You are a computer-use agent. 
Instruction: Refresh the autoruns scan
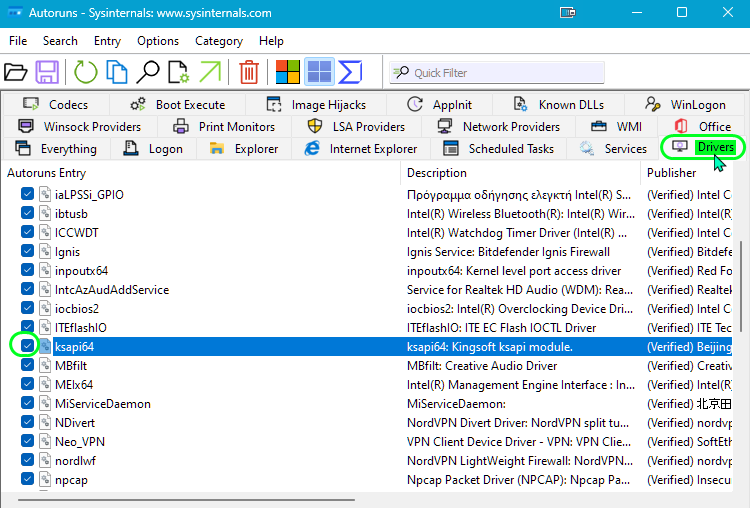(86, 73)
